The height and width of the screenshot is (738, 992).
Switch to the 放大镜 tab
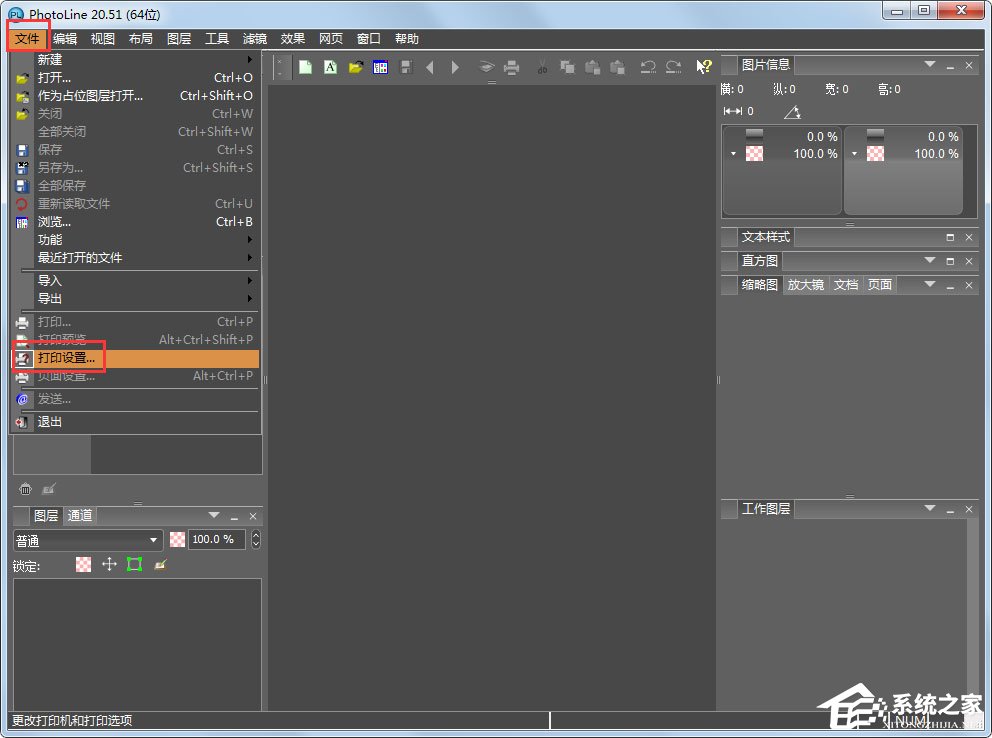click(x=805, y=285)
